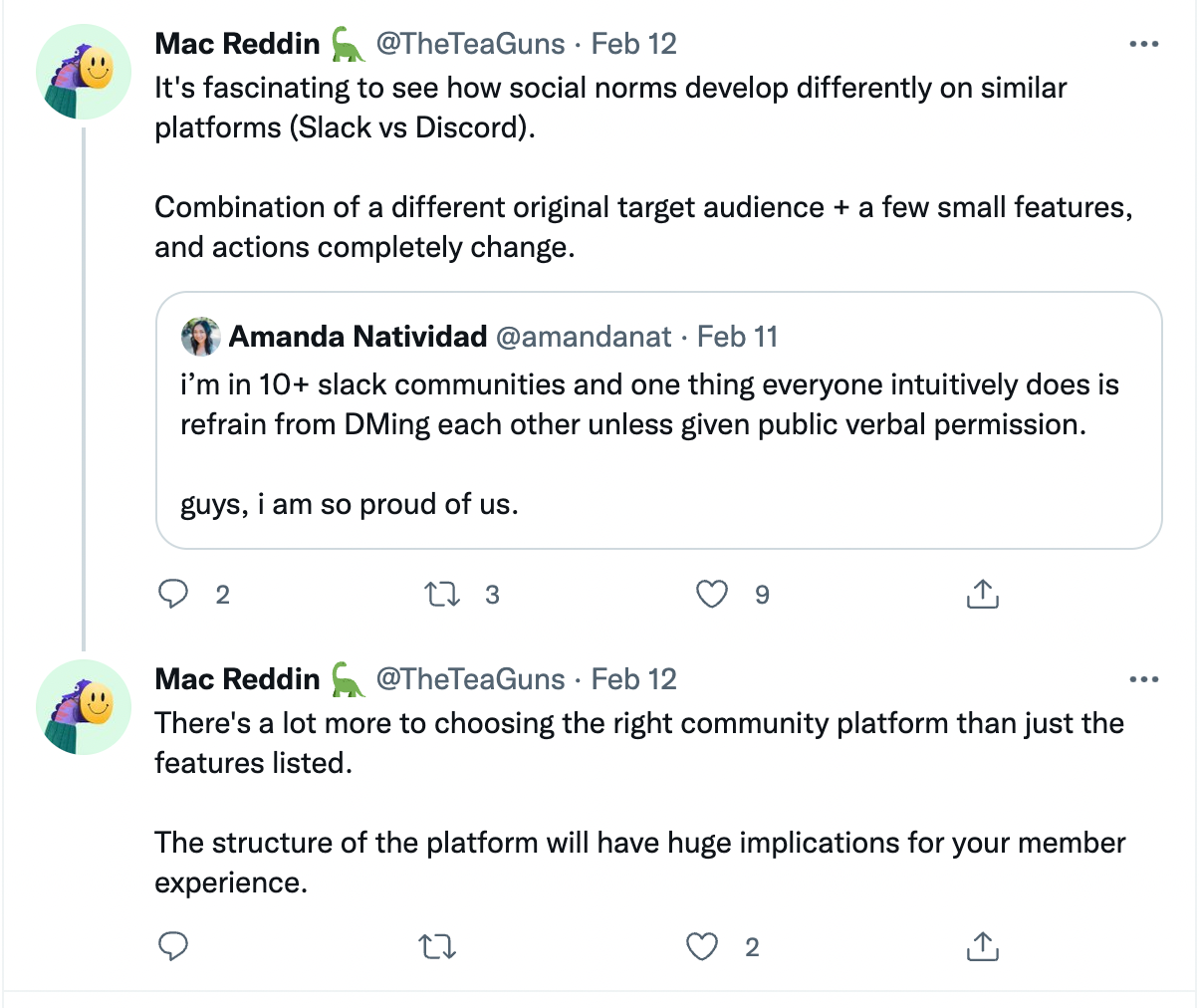The image size is (1199, 1008).
Task: Open Mac Reddin's avatar on first tweet
Action: click(x=84, y=73)
